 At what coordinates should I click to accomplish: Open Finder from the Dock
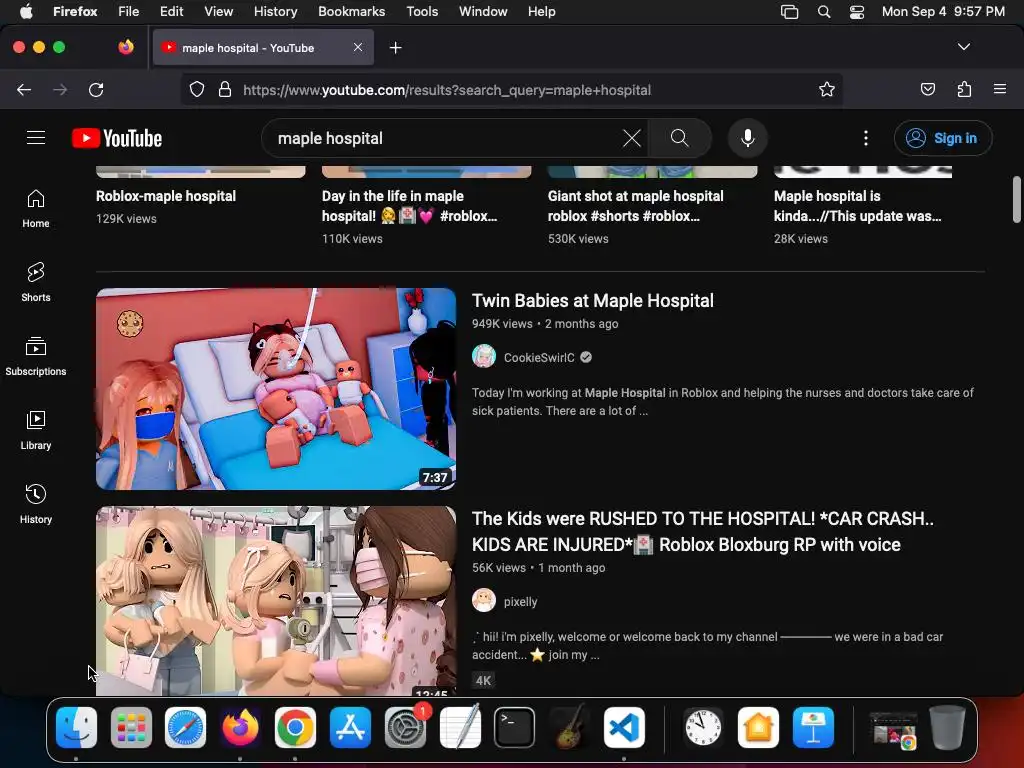(76, 727)
